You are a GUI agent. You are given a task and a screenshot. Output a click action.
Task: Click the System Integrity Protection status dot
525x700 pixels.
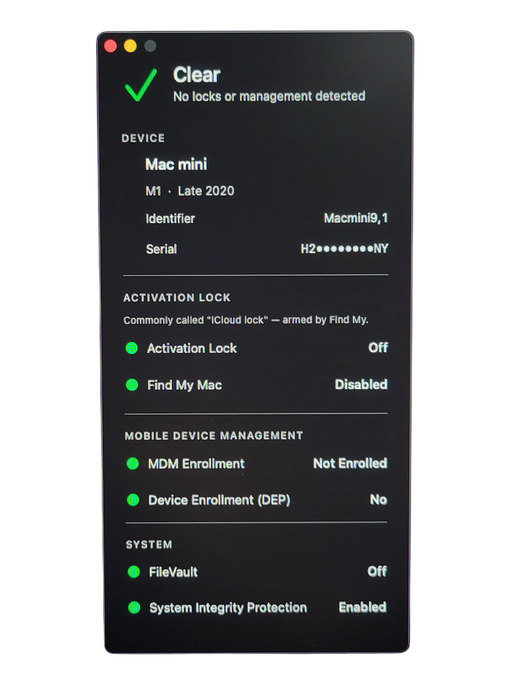134,608
